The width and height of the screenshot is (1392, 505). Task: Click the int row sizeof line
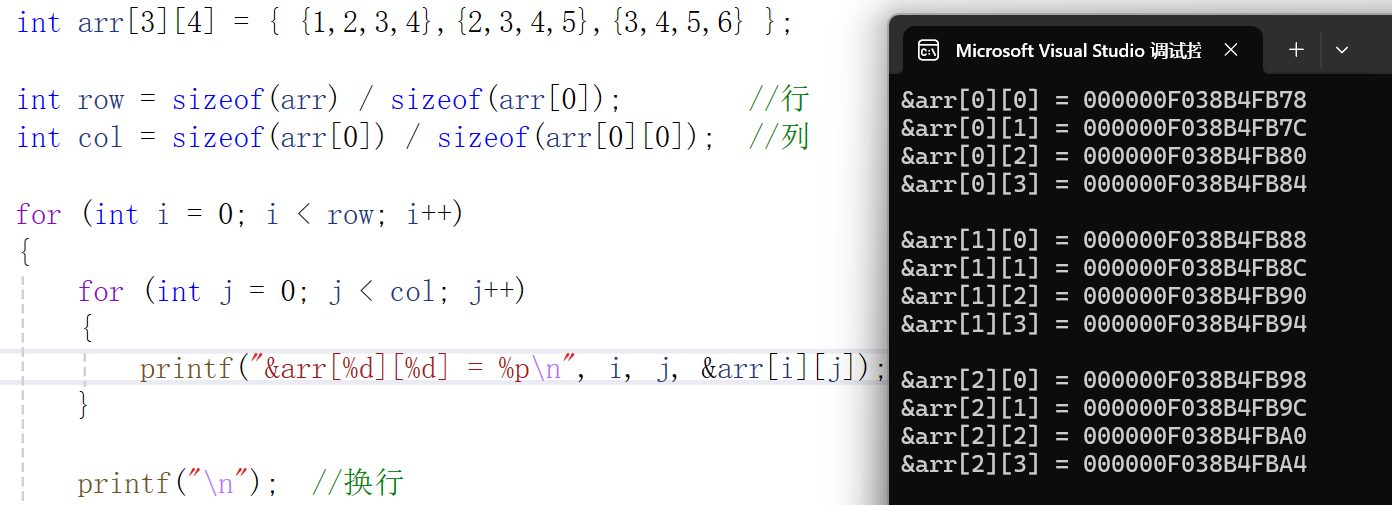pyautogui.click(x=319, y=100)
